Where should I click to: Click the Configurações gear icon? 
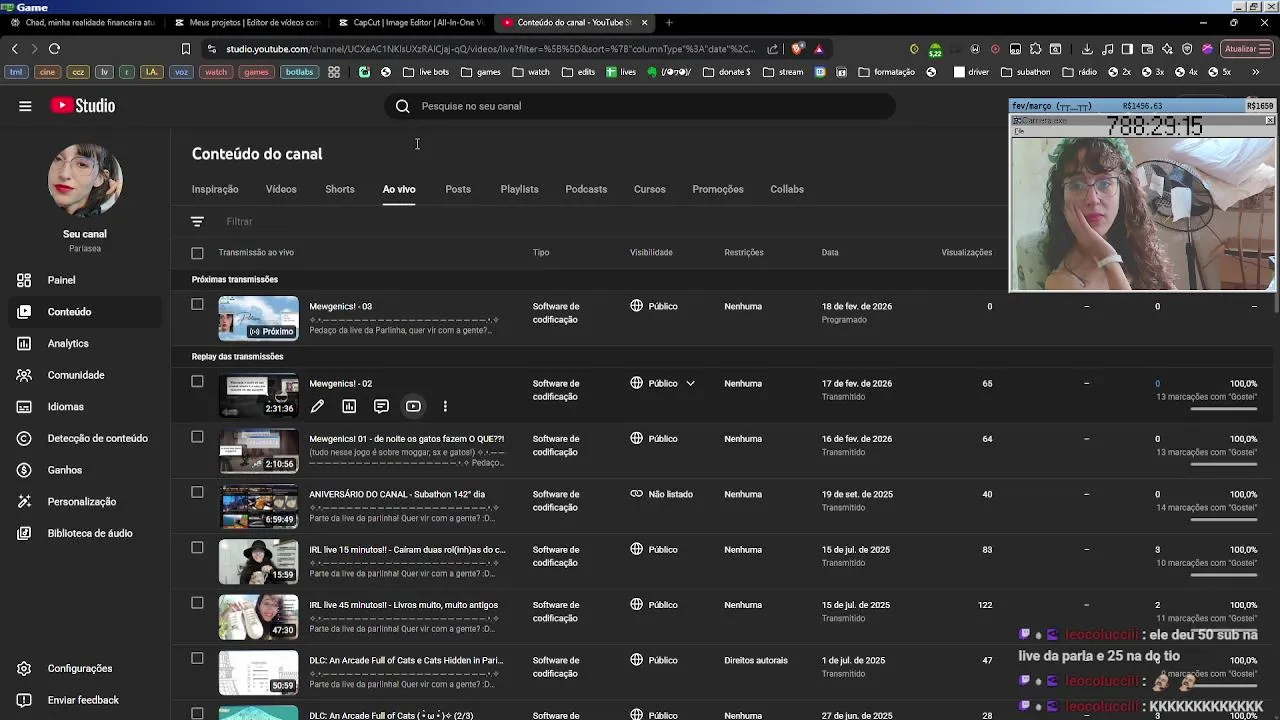pyautogui.click(x=25, y=668)
